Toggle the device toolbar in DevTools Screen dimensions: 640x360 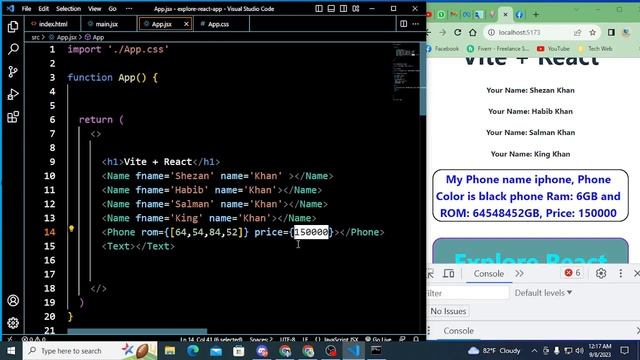coord(449,273)
